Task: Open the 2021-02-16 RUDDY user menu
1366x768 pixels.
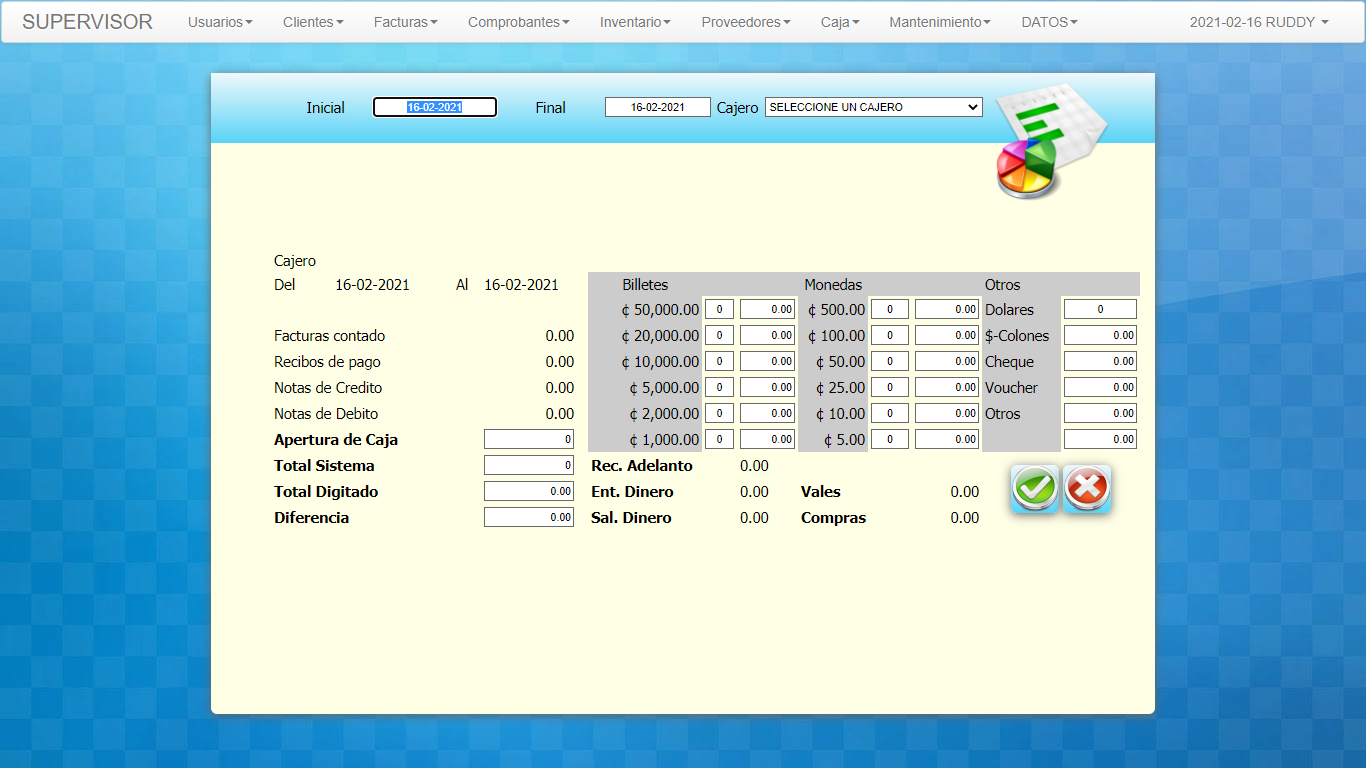Action: point(1258,22)
